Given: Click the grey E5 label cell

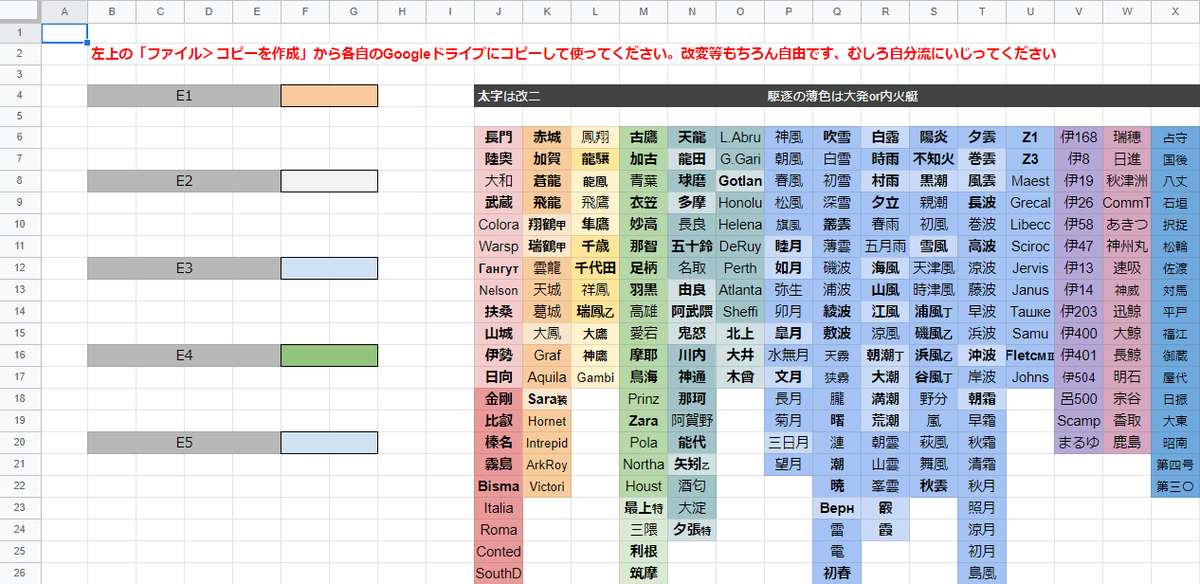Looking at the screenshot, I should 184,441.
